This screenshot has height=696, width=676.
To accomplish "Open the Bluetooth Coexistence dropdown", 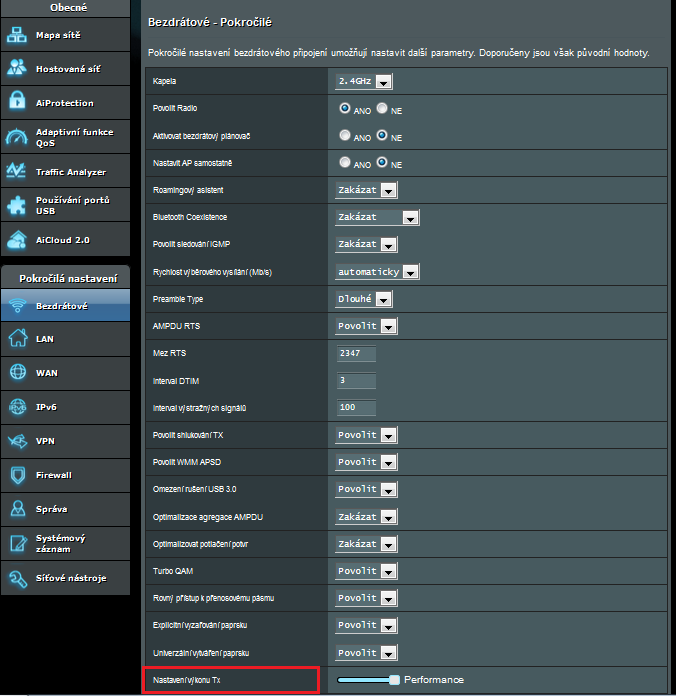I will (377, 217).
